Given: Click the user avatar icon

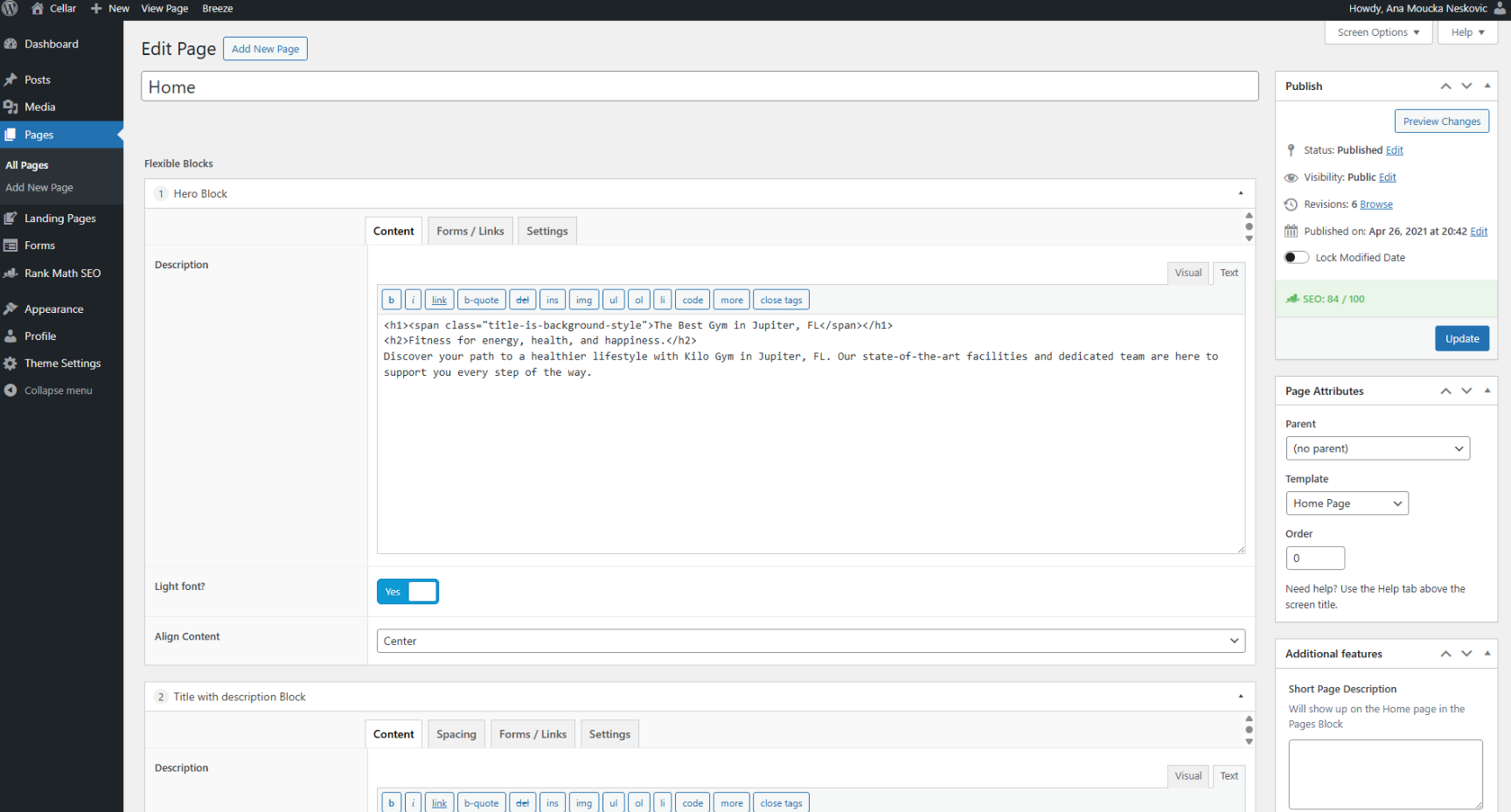Looking at the screenshot, I should [1500, 9].
